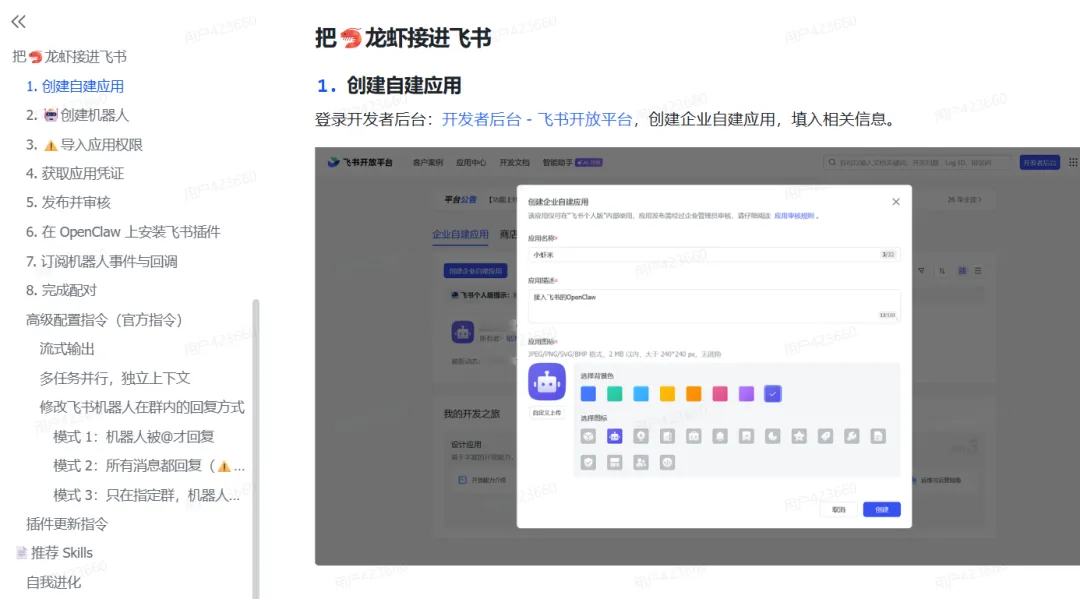This screenshot has width=1080, height=599.
Task: Pick the yellow background color swatch
Action: coord(667,394)
